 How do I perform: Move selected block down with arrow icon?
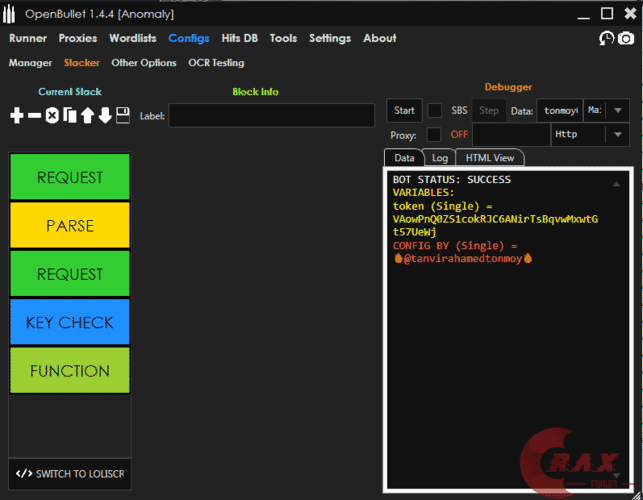tap(104, 116)
